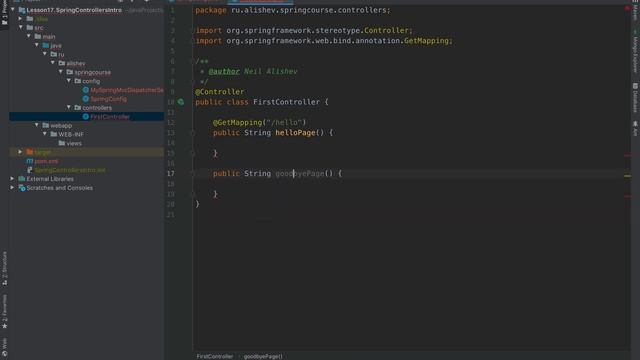Collapse the controllers package arrow

coord(69,107)
